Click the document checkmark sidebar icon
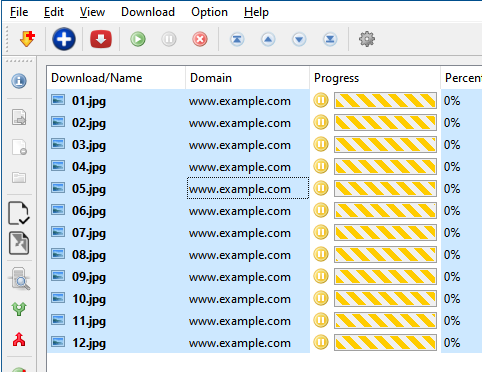The image size is (482, 372). click(19, 213)
